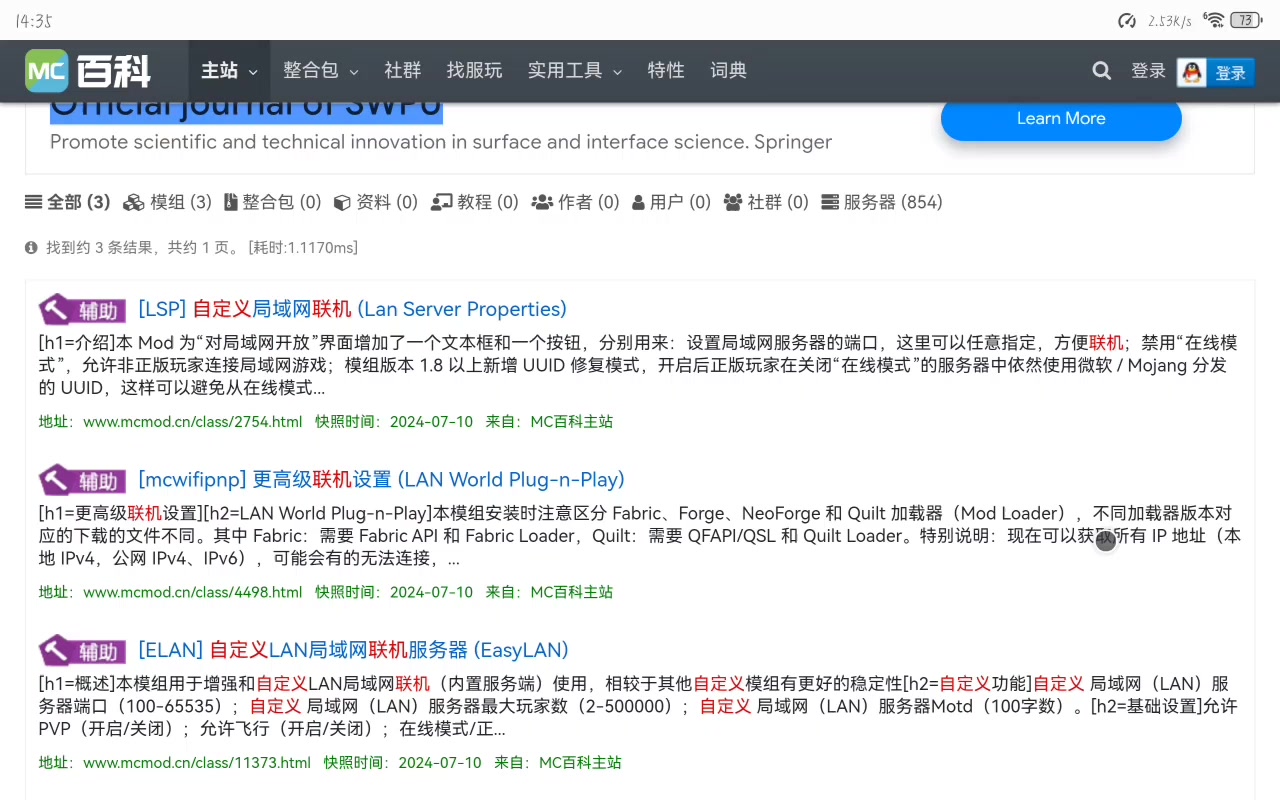Open the 实用工具 dropdown menu

[574, 71]
